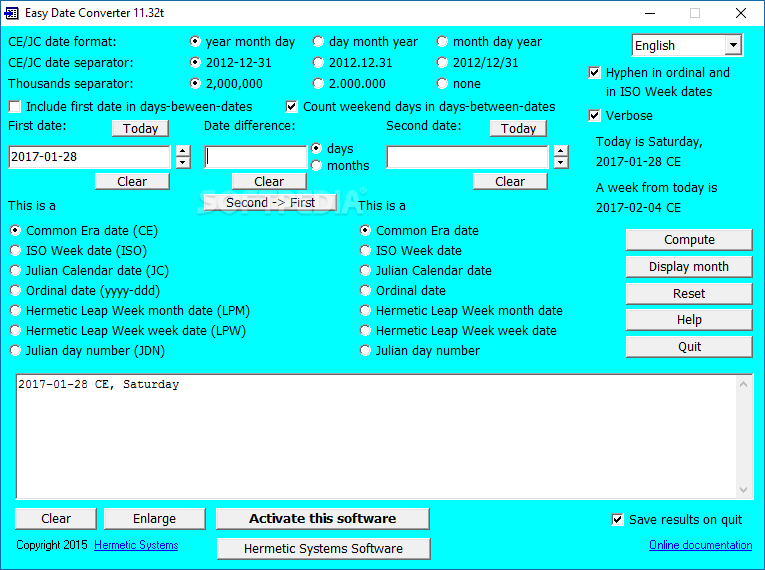Set second date as Julian day number
This screenshot has width=765, height=570.
[365, 351]
